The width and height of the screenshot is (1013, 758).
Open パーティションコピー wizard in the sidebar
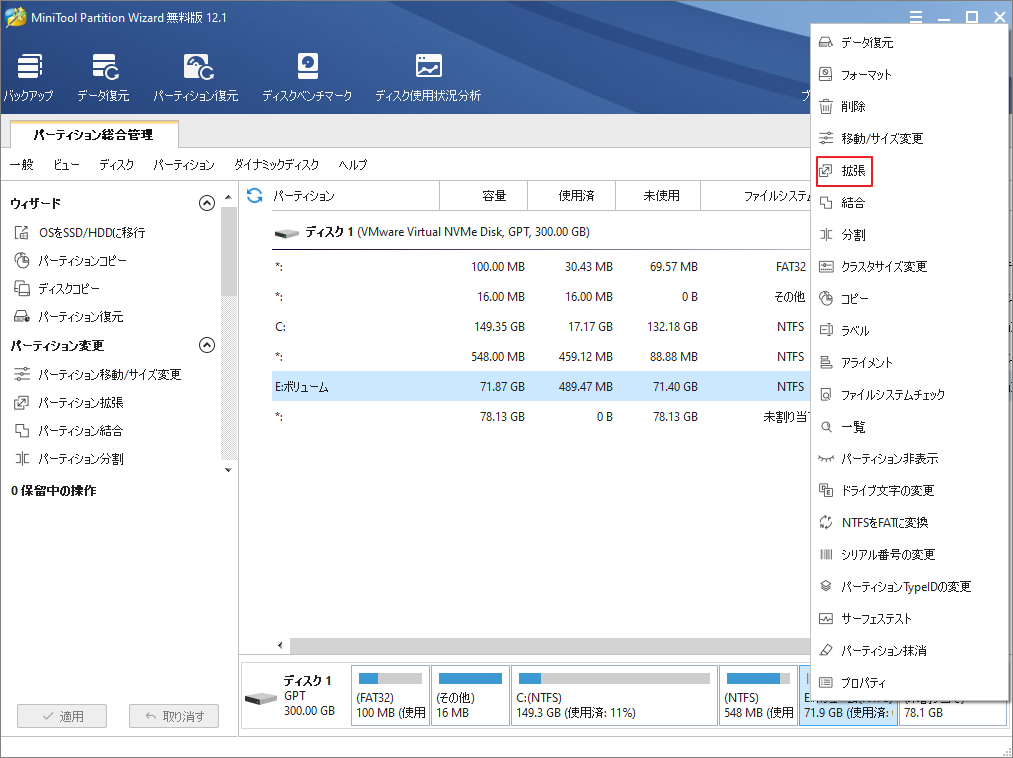[70, 260]
